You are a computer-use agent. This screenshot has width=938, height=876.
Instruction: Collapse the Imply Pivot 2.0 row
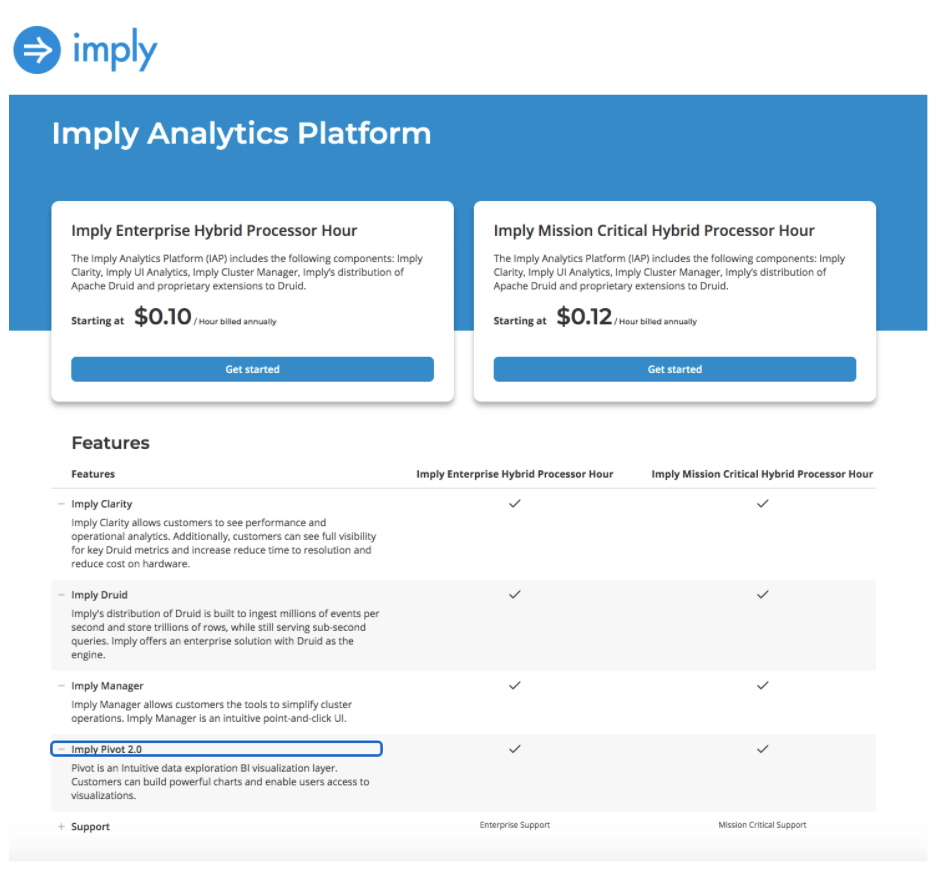pyautogui.click(x=62, y=749)
